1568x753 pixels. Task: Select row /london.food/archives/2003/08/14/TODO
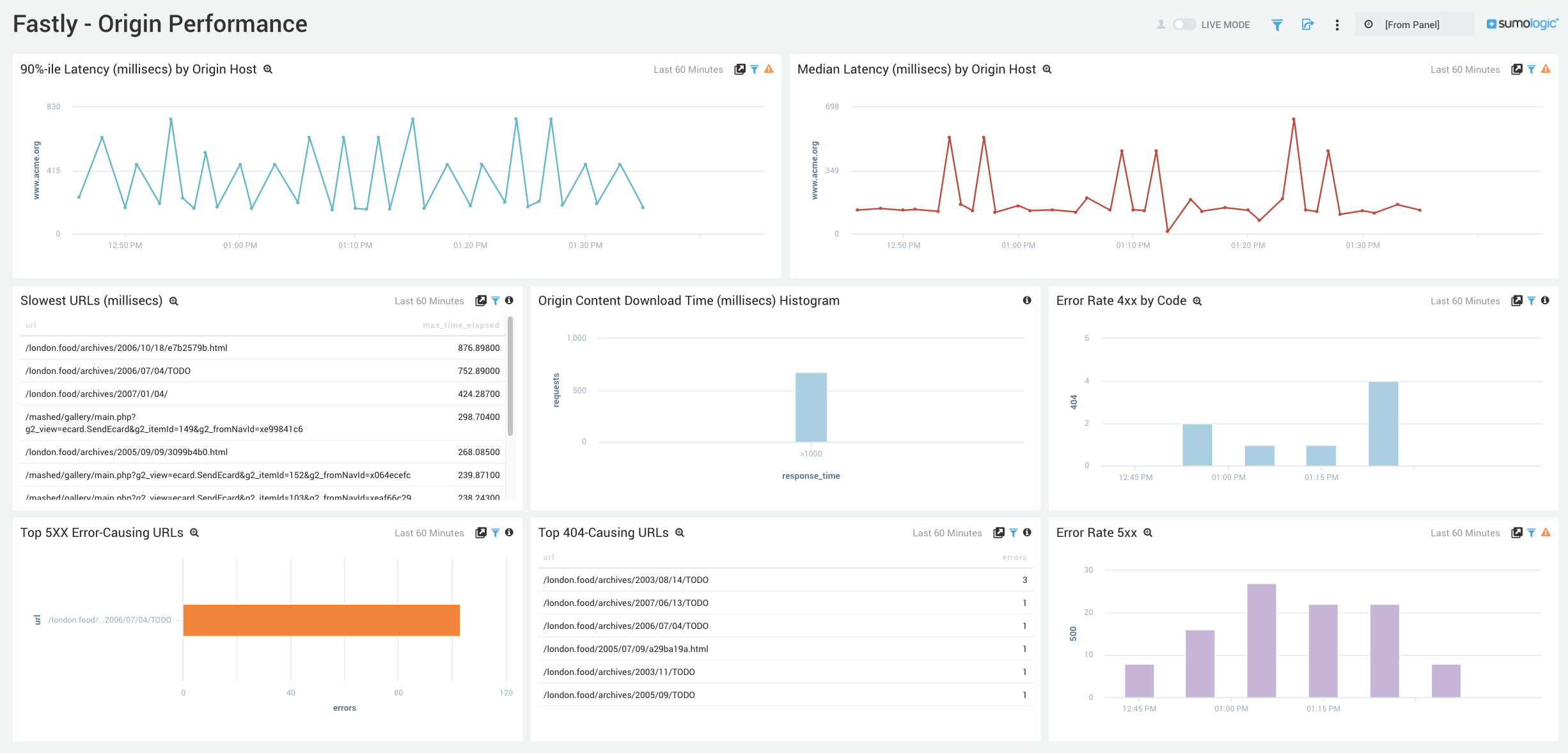tap(785, 580)
